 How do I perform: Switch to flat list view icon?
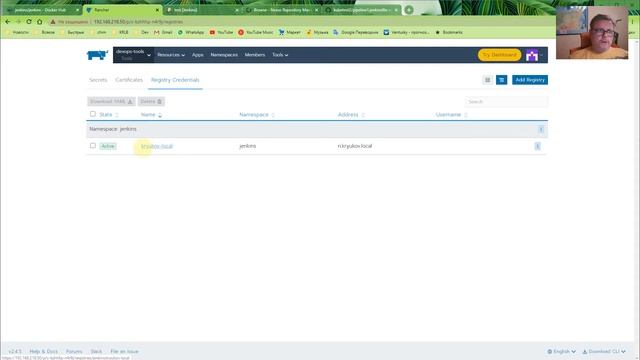point(487,80)
